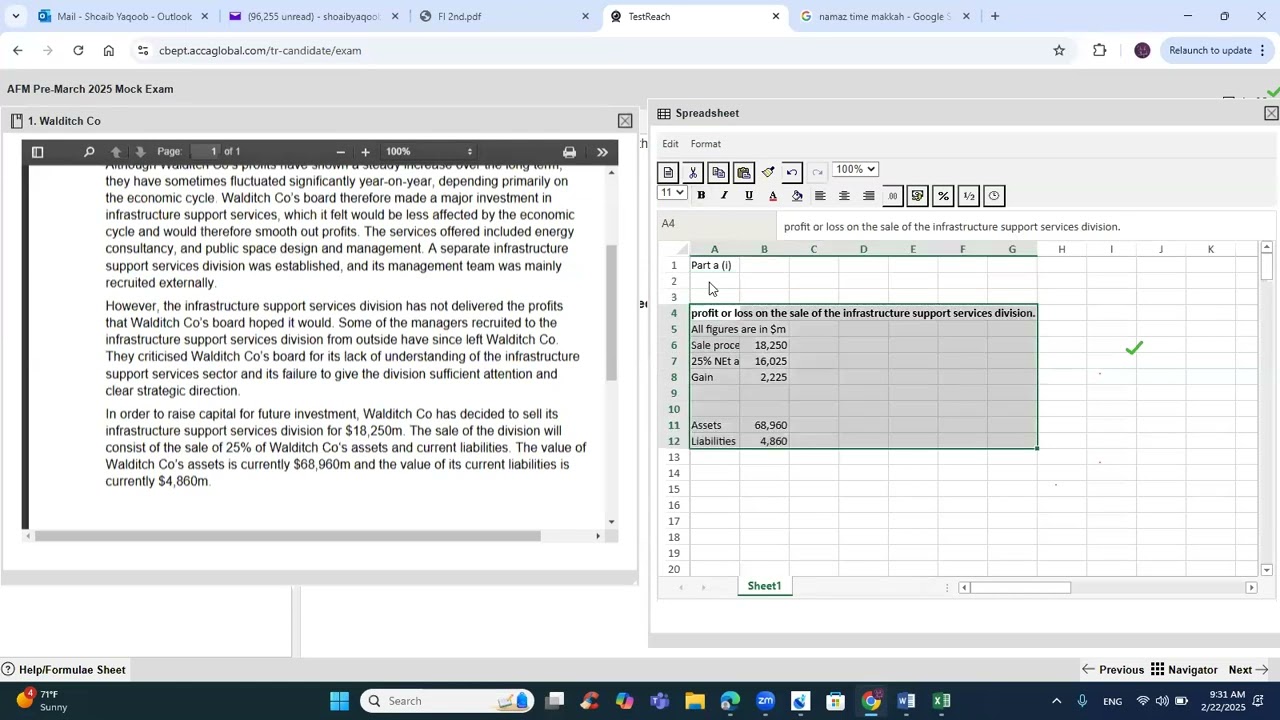Center align the cell text

(x=844, y=196)
